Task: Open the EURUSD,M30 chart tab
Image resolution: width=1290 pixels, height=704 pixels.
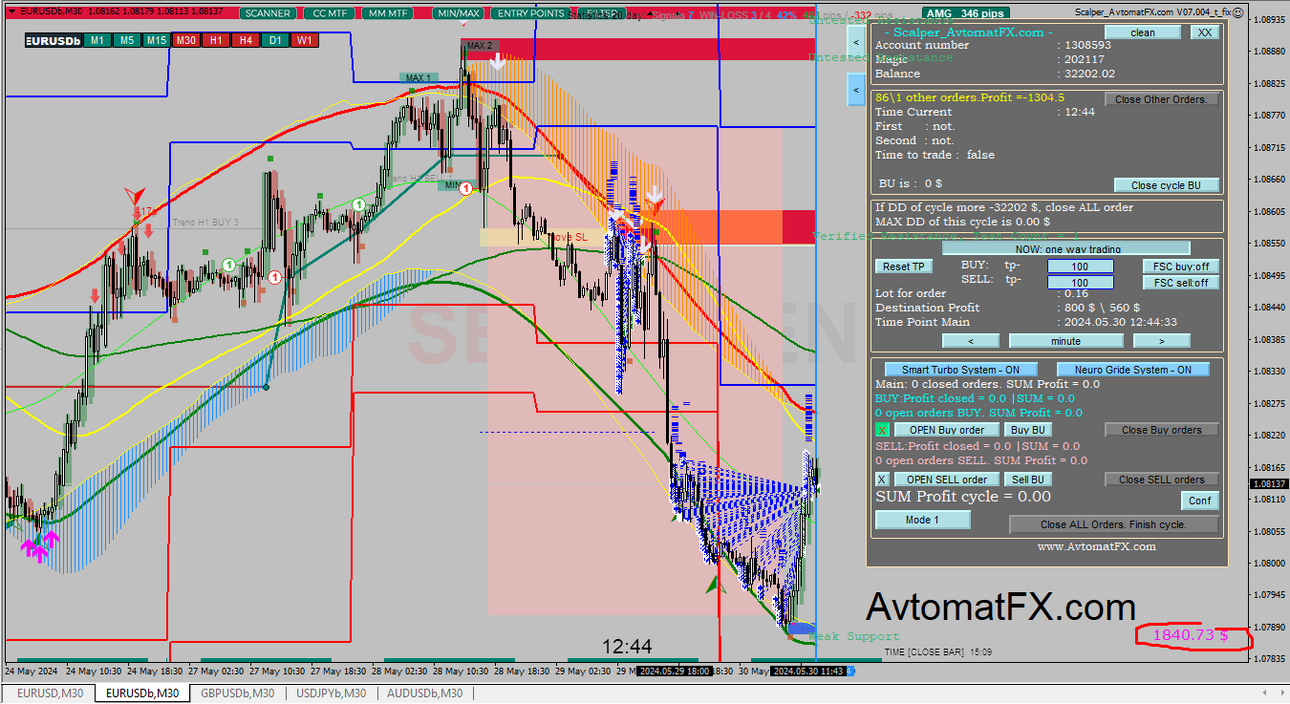Action: [x=50, y=693]
